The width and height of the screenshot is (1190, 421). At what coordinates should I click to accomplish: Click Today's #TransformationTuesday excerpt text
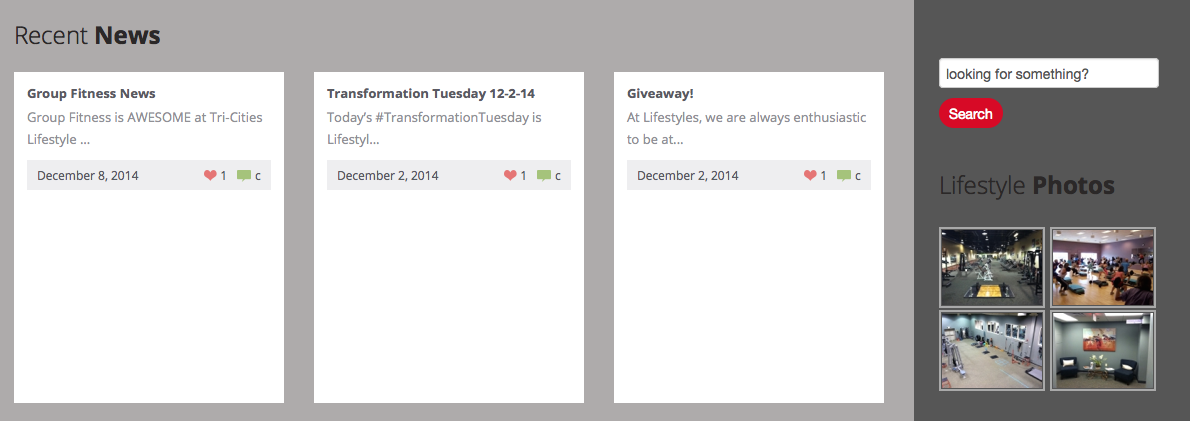click(434, 128)
